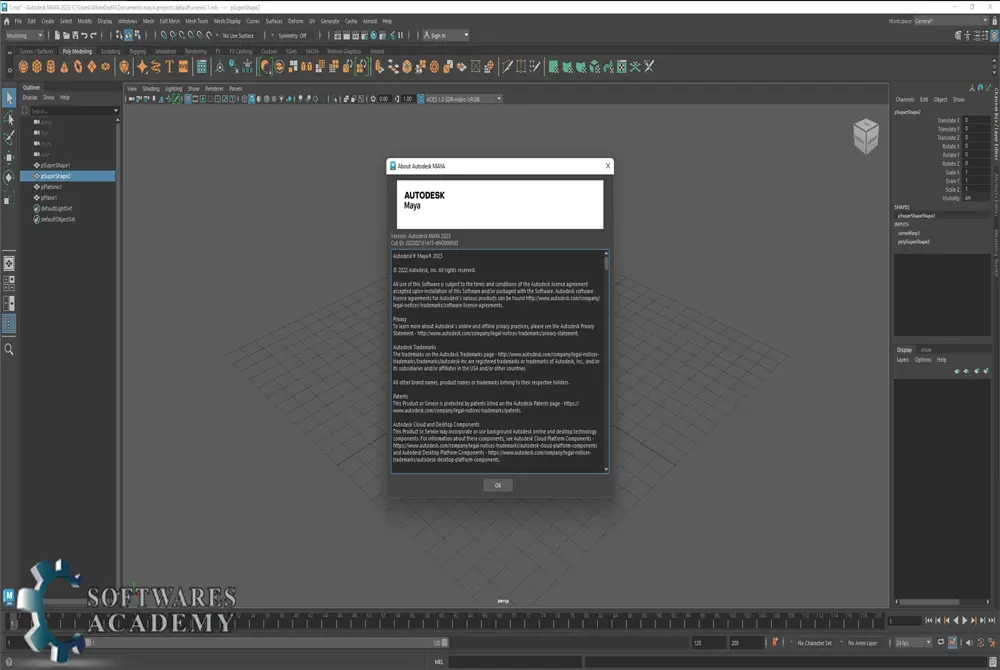
Task: Open the Outliner search filter dropdown arrow
Action: (x=116, y=111)
